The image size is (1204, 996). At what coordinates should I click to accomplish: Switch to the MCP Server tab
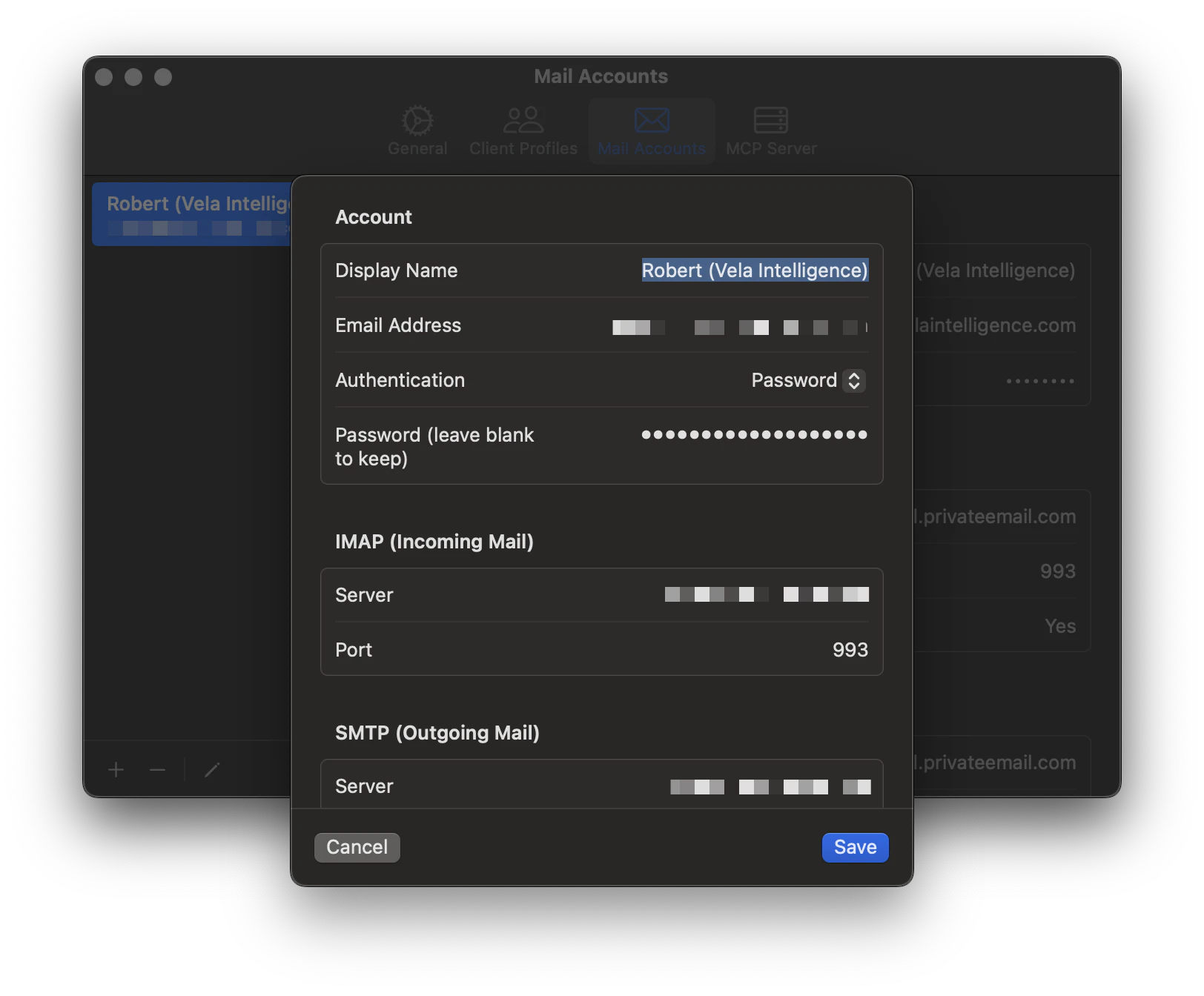[x=771, y=130]
